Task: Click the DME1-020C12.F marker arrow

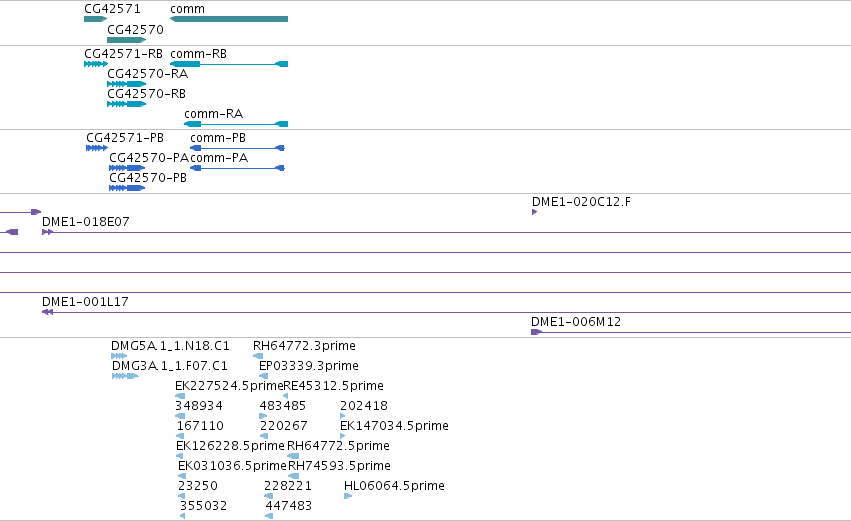Action: [x=535, y=212]
